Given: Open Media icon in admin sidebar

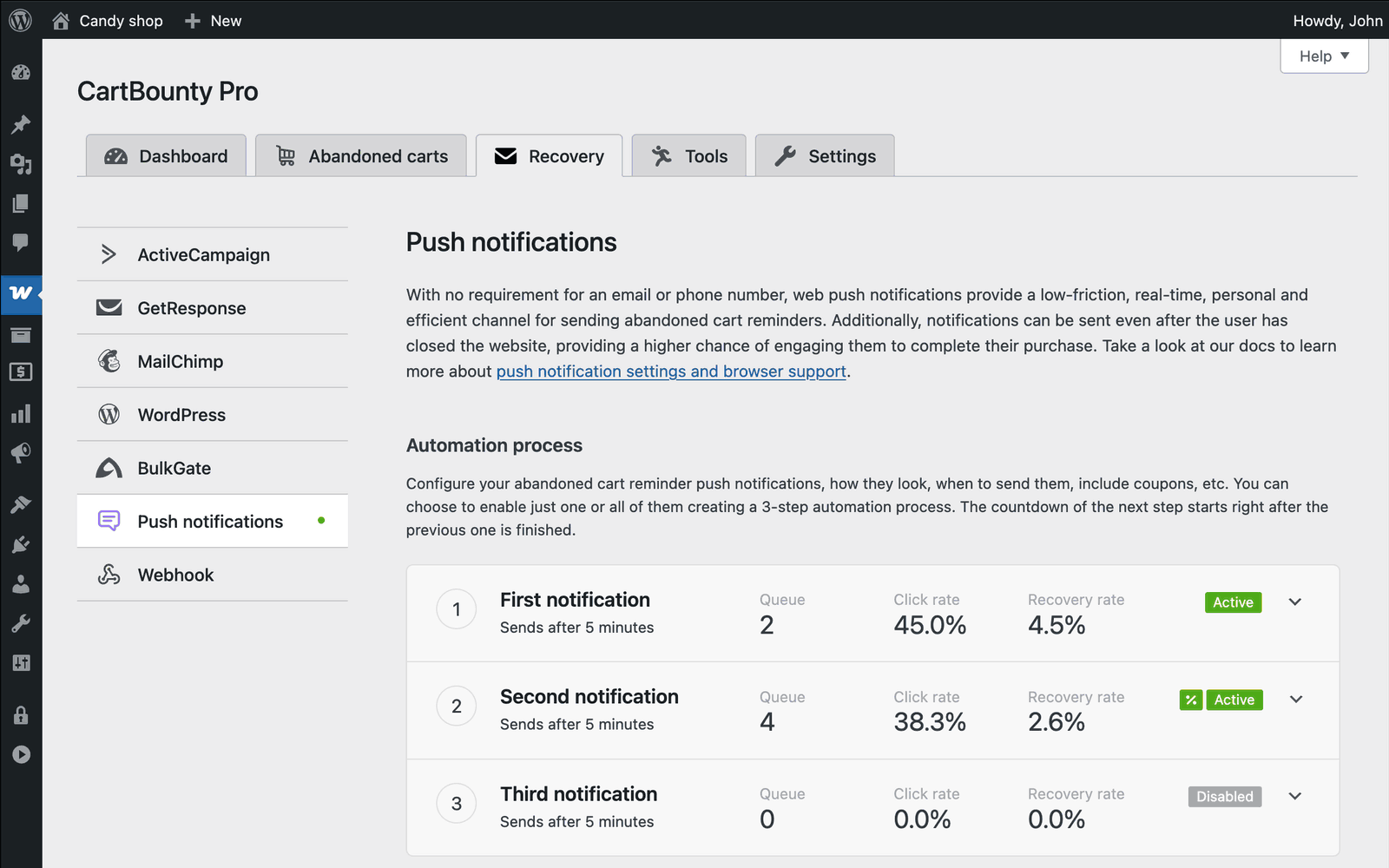Looking at the screenshot, I should click(21, 163).
